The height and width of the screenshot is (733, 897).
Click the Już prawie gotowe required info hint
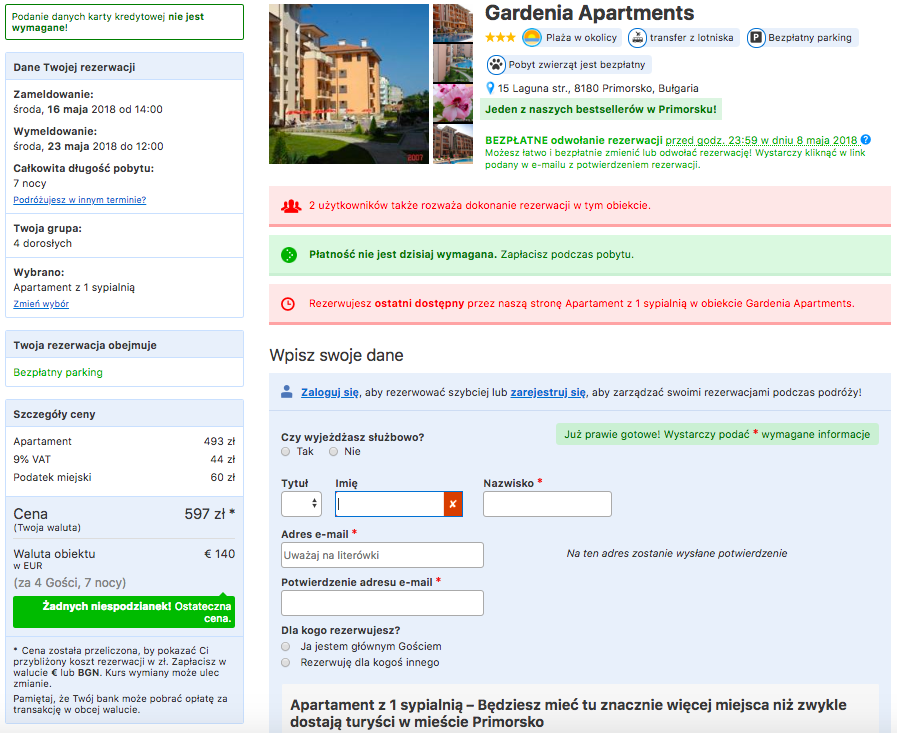pyautogui.click(x=717, y=434)
